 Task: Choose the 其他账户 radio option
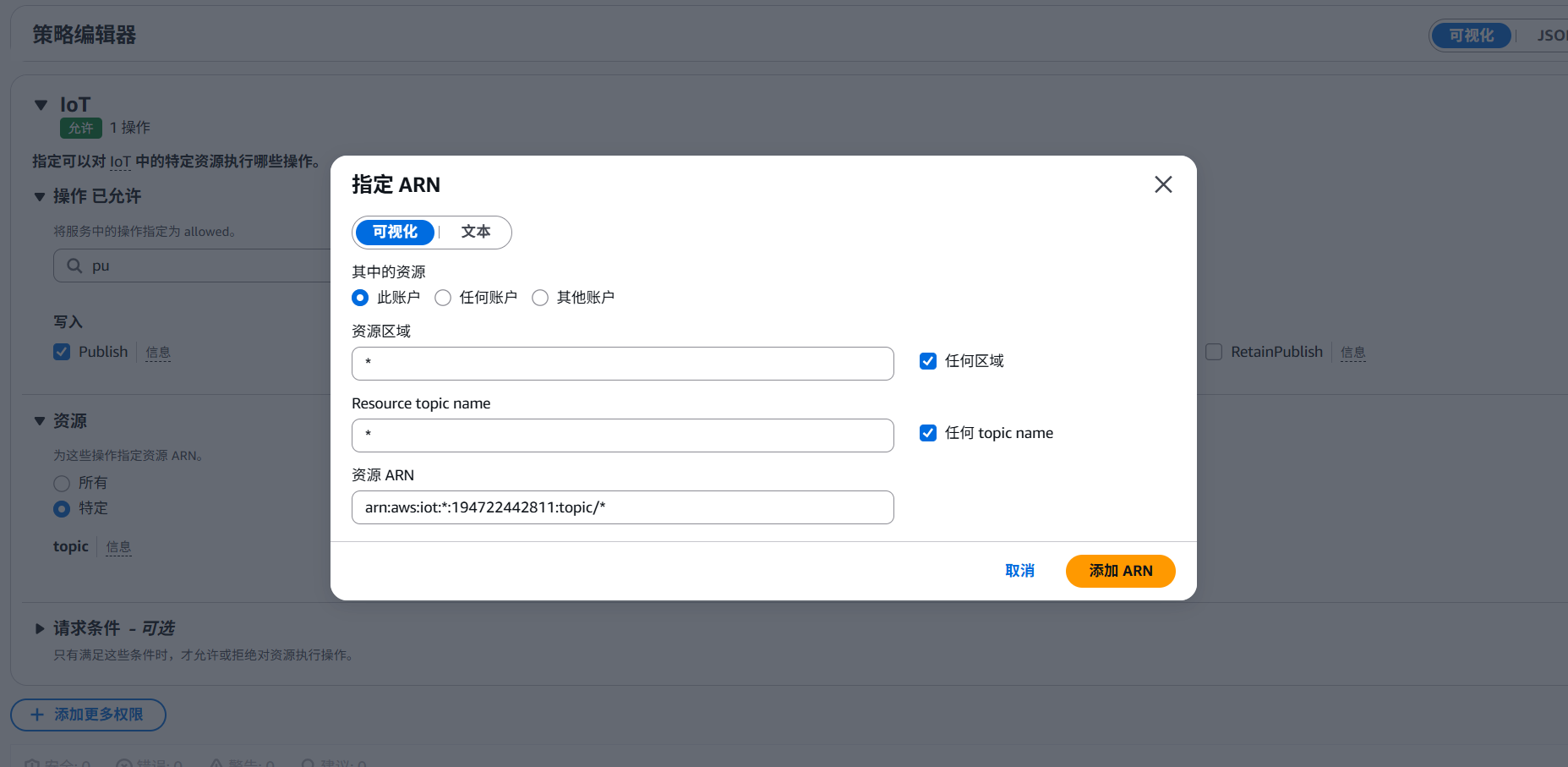(540, 298)
